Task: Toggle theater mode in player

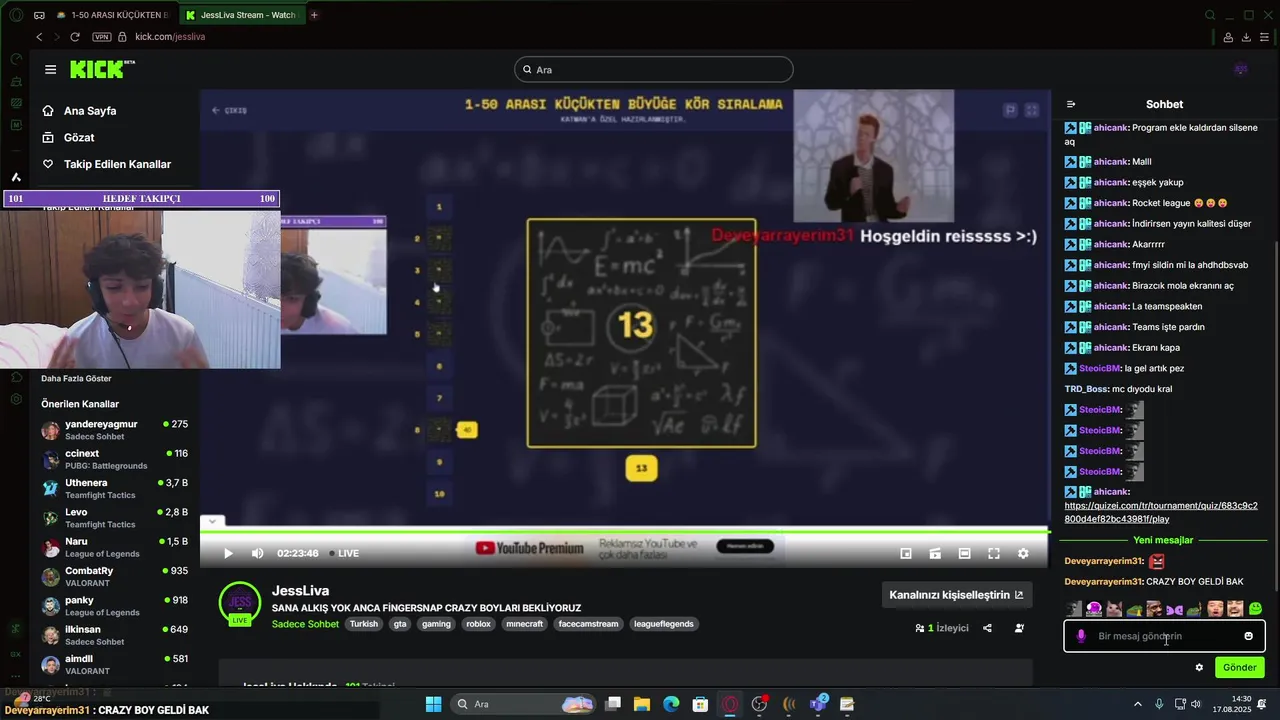Action: tap(964, 553)
